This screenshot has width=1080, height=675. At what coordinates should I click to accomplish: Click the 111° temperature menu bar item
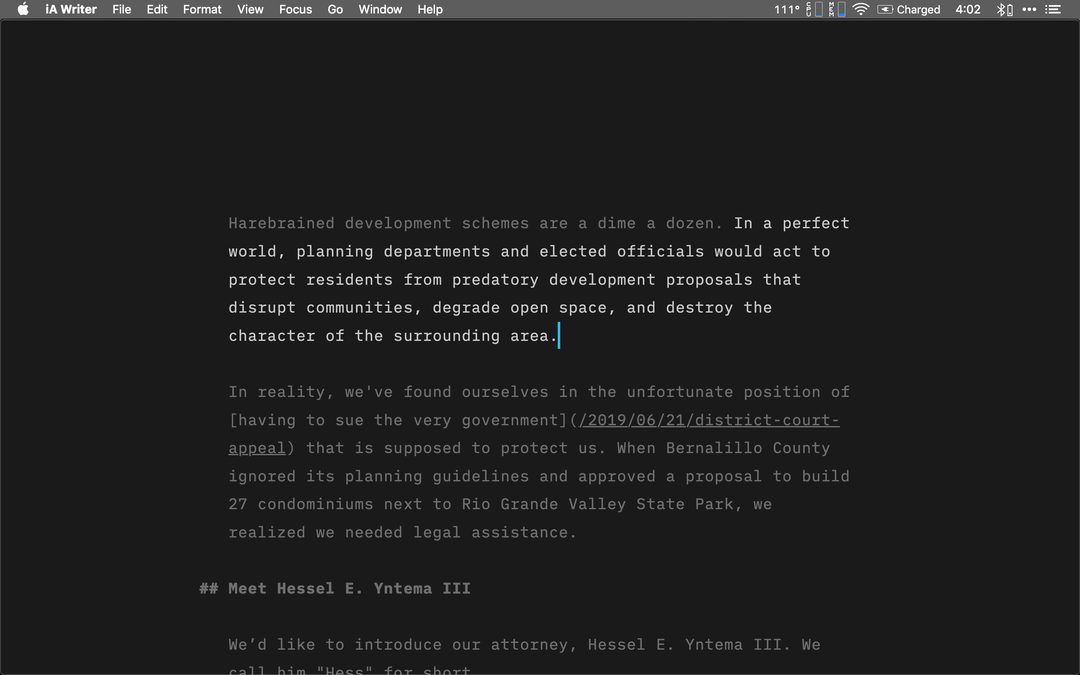786,9
